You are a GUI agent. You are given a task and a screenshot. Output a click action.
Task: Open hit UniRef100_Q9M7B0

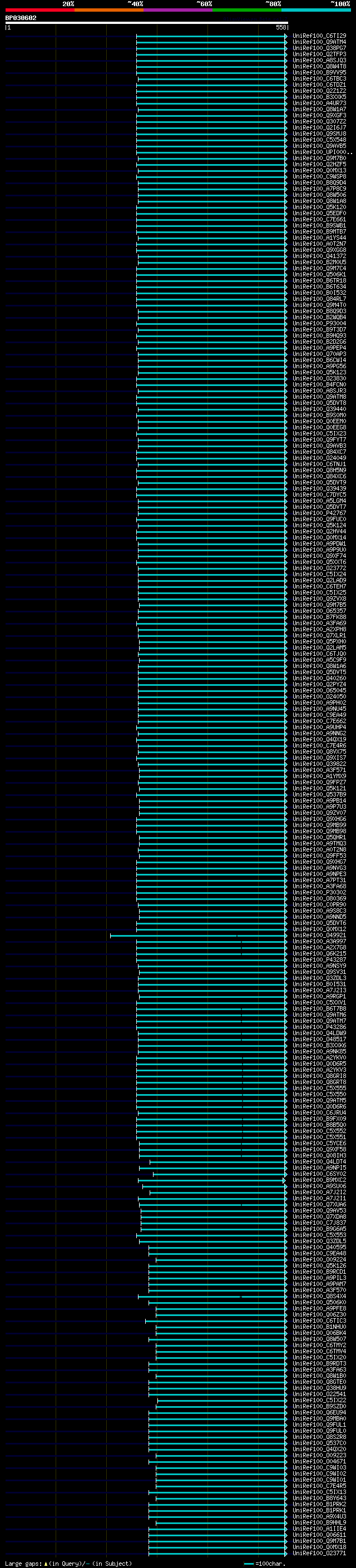coord(319,159)
